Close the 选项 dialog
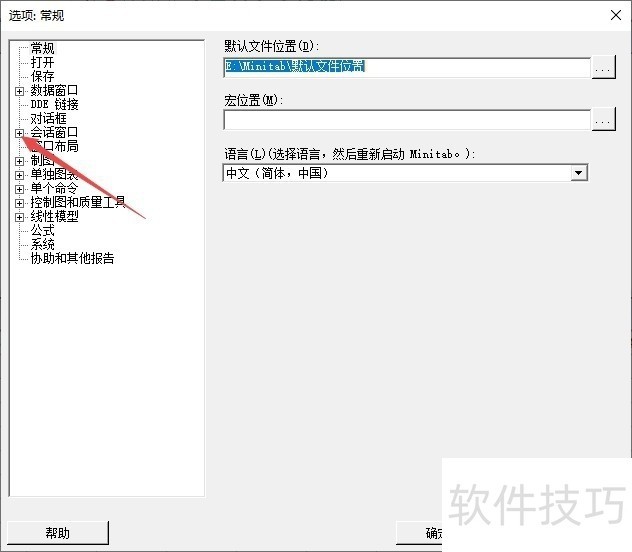 (615, 15)
